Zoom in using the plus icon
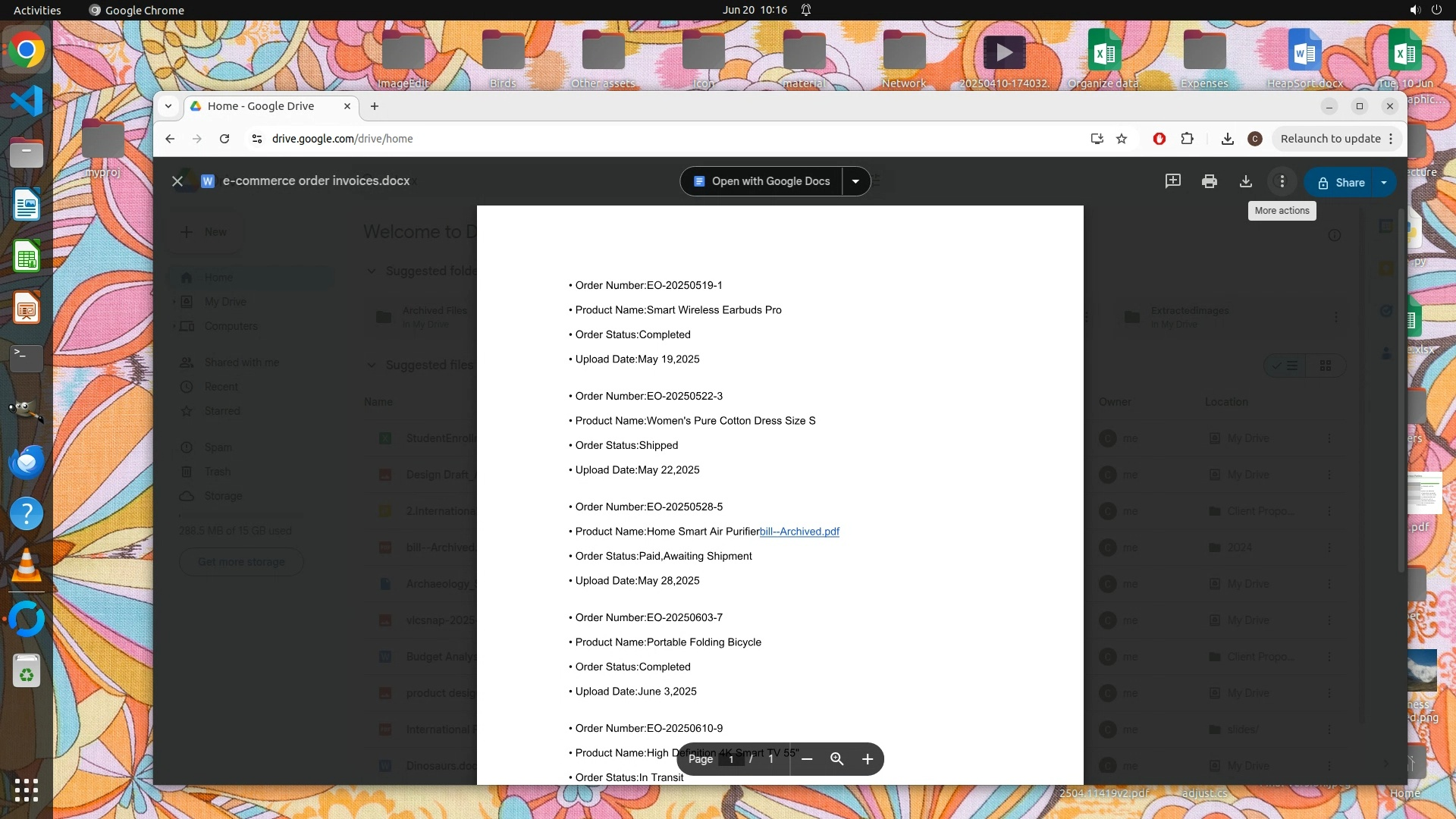The width and height of the screenshot is (1456, 819). tap(868, 759)
